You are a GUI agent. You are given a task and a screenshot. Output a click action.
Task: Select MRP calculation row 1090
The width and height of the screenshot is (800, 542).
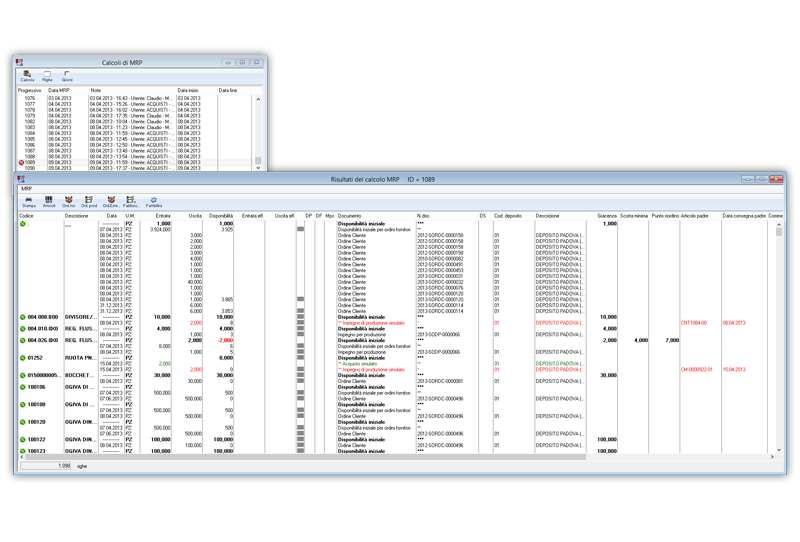[136, 168]
